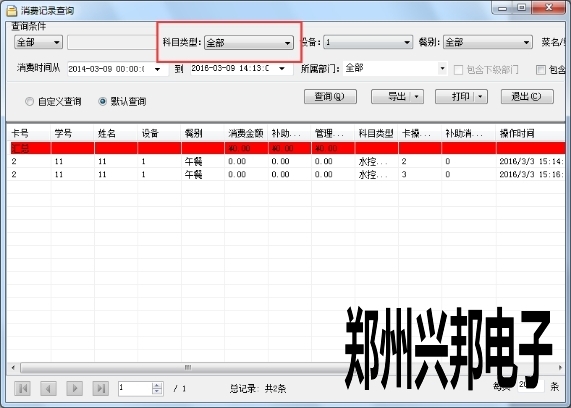This screenshot has height=408, width=571.
Task: Click the search text field beside 全部
Action: (x=112, y=42)
